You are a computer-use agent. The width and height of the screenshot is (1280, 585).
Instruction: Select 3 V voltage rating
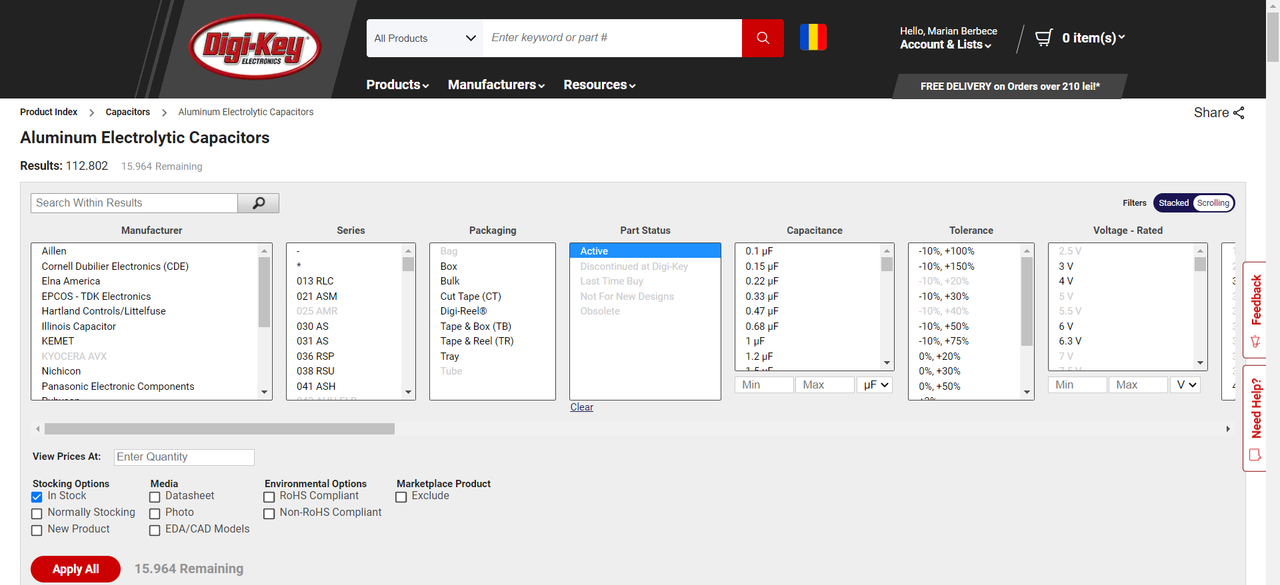1120,266
